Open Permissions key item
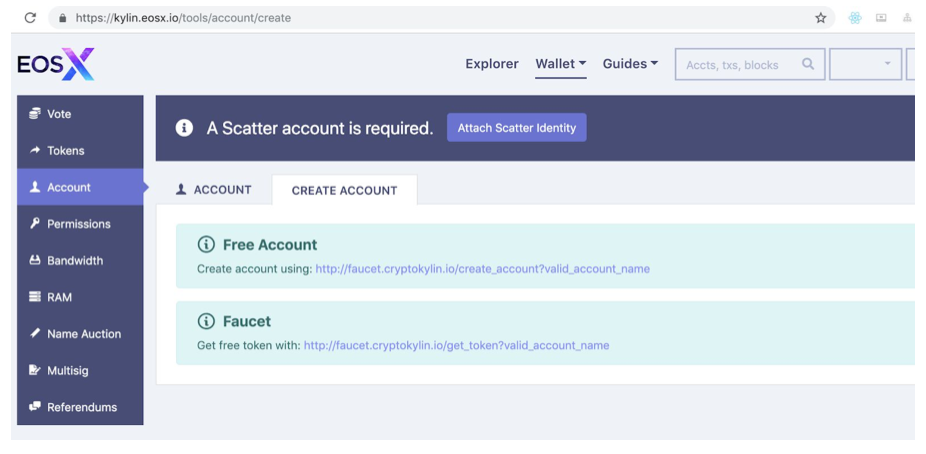Screen dimensions: 926x454 80,224
